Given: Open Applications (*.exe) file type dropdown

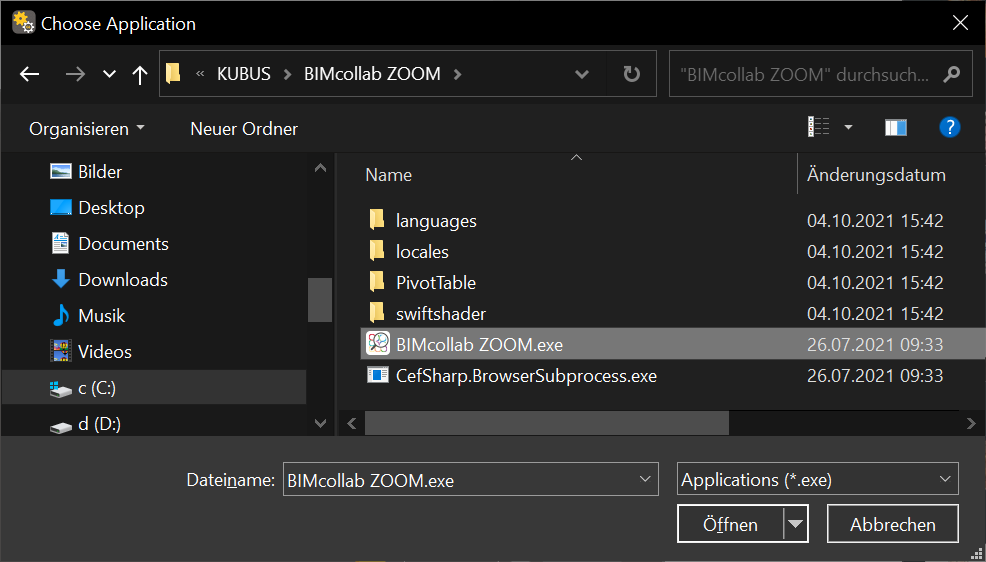Looking at the screenshot, I should (817, 480).
